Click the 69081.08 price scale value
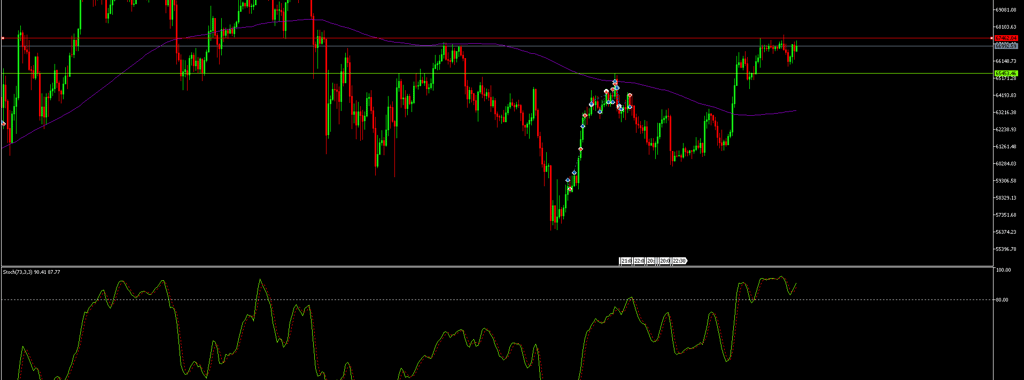This screenshot has width=1024, height=380. 1006,10
